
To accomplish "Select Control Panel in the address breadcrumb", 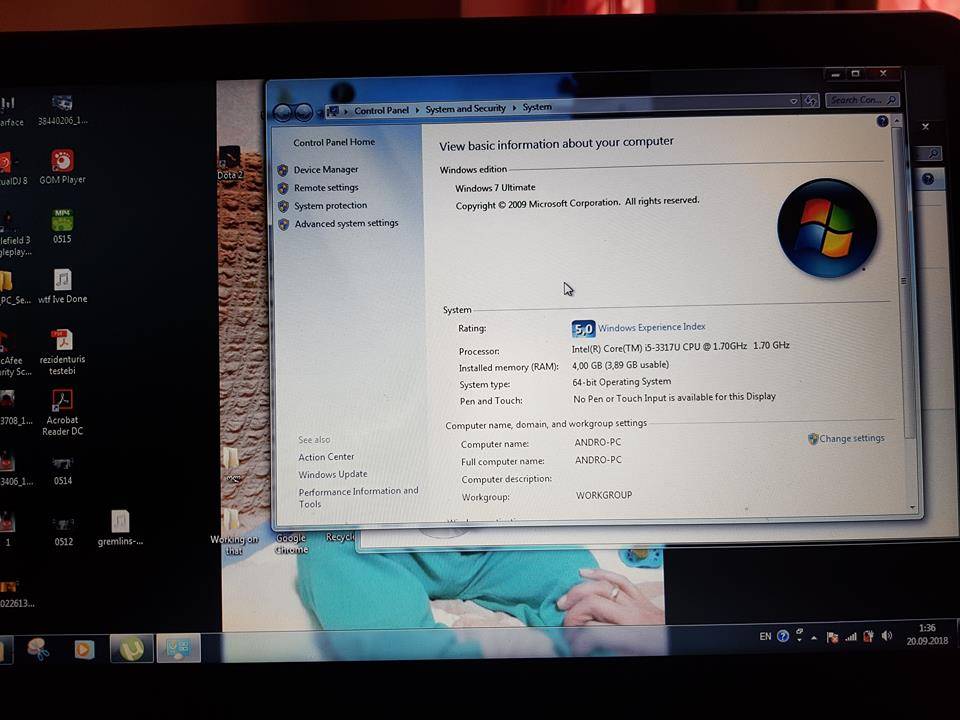I will point(381,110).
